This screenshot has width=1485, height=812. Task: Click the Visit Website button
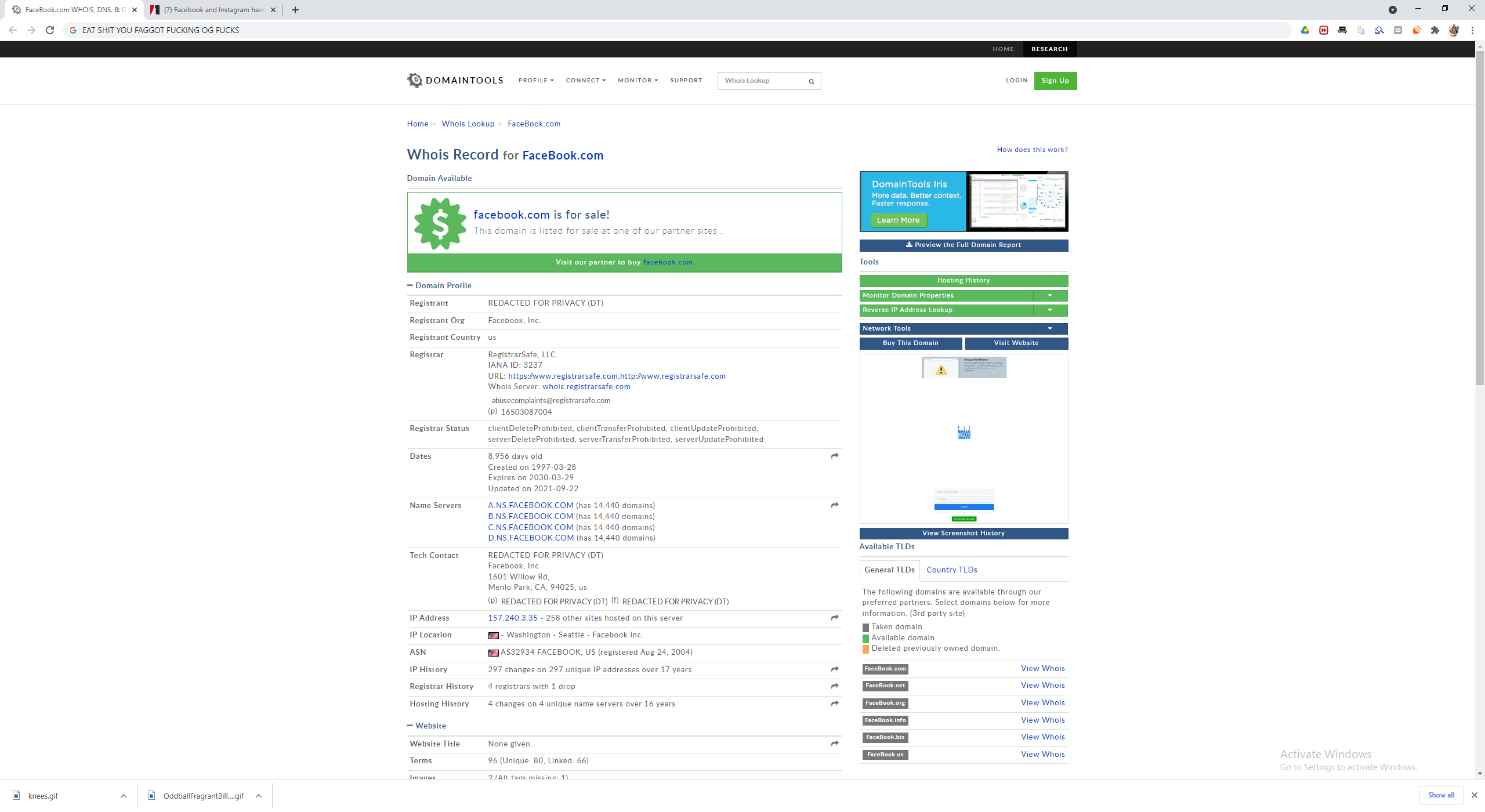pyautogui.click(x=1016, y=343)
